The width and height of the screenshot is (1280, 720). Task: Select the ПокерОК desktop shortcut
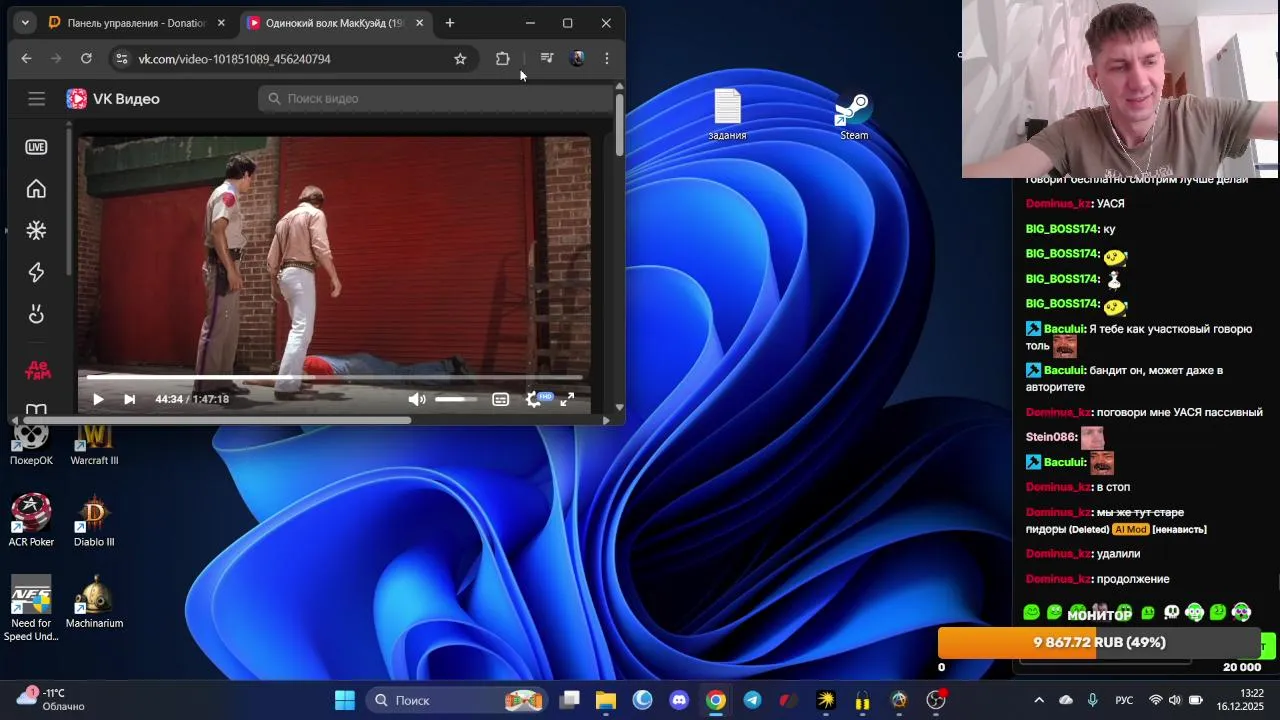click(31, 441)
